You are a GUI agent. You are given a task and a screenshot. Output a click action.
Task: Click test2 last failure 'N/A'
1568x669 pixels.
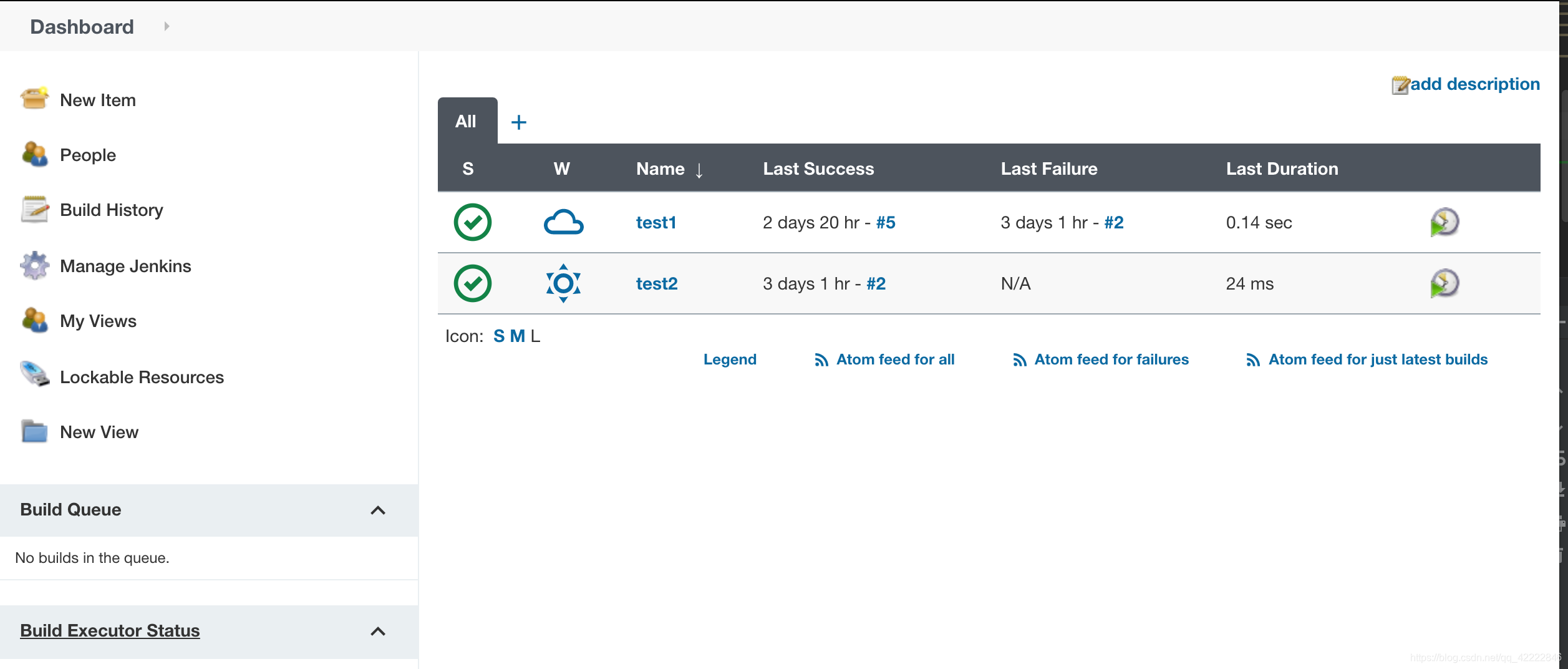(1015, 283)
